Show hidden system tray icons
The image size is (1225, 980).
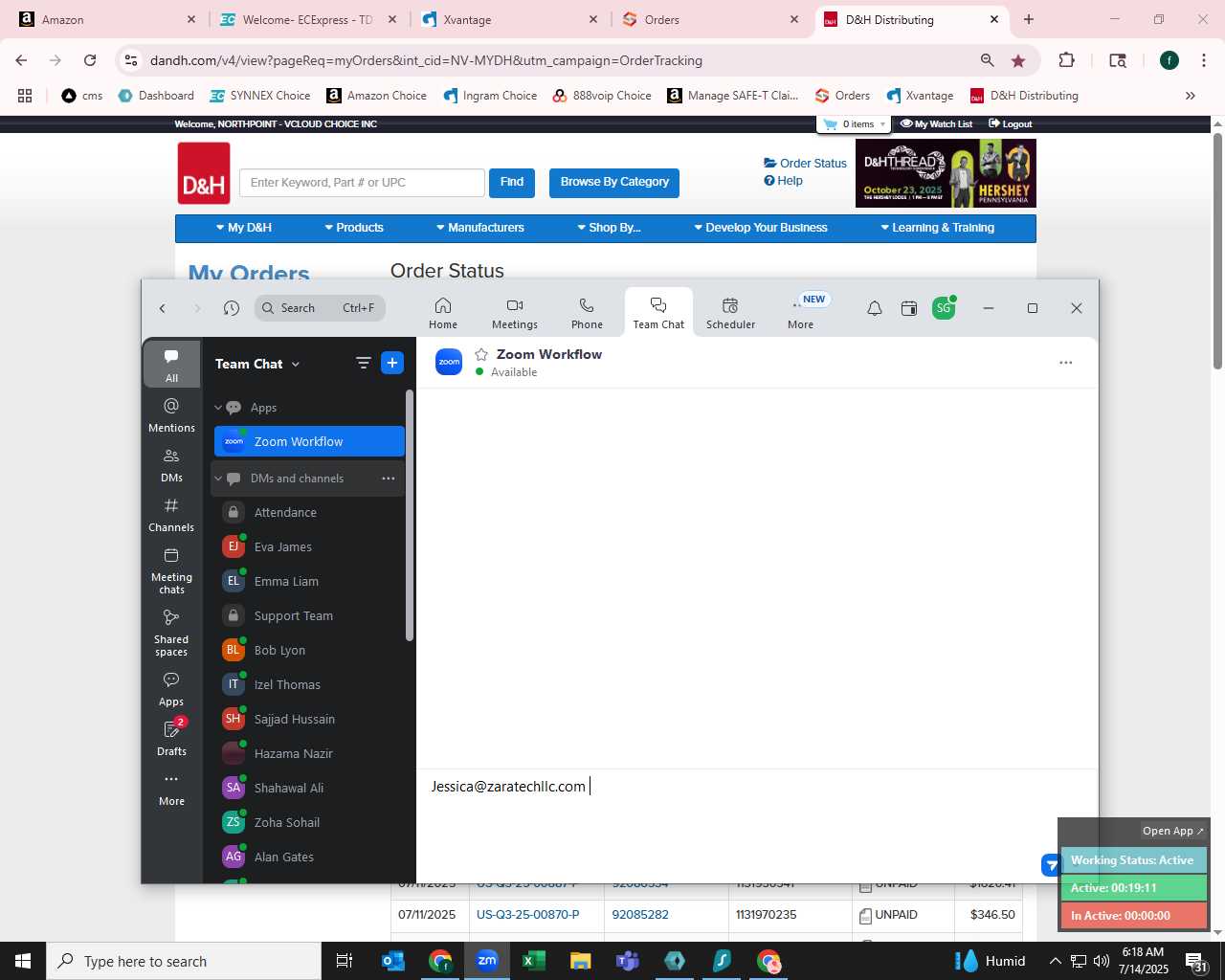(1055, 961)
